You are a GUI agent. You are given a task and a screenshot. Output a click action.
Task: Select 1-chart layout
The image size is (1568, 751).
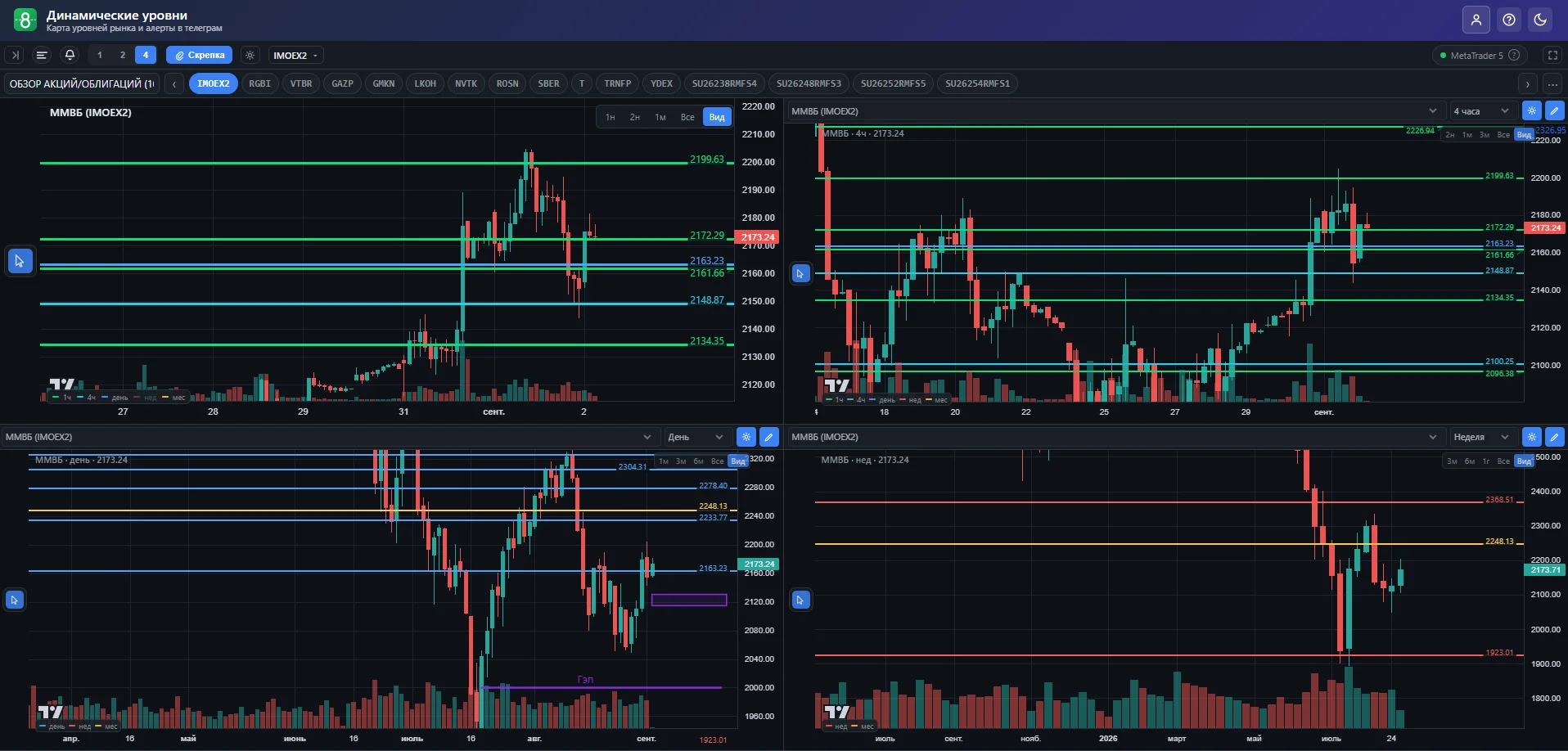point(100,56)
